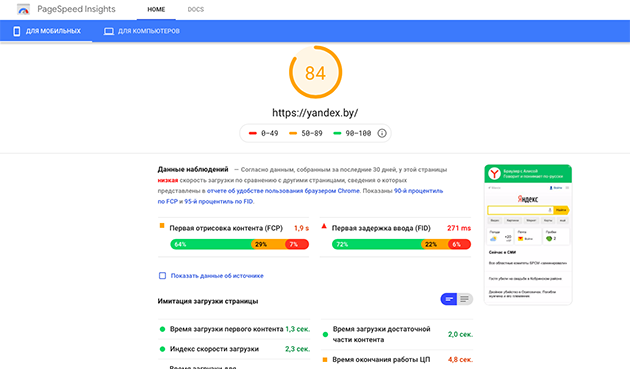Click the red triangle FID indicator

tap(324, 226)
